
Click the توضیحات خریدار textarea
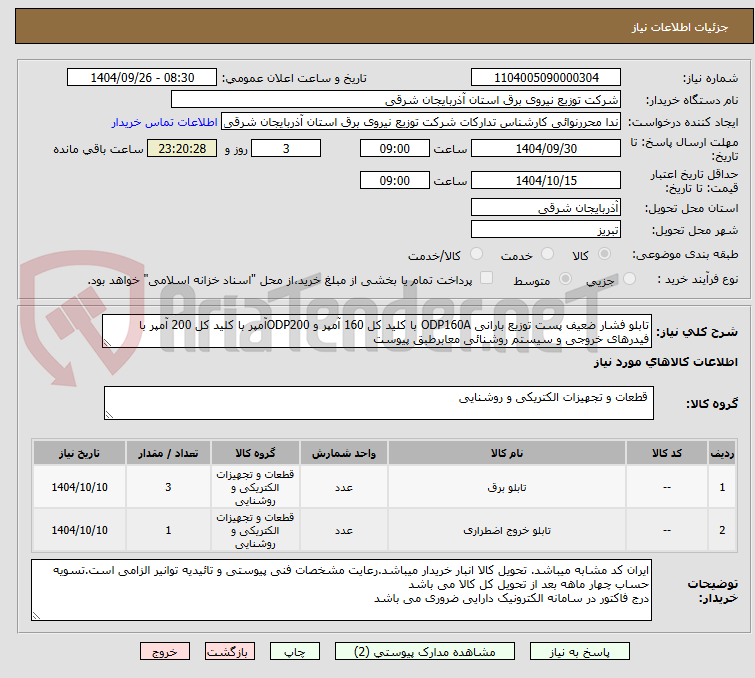coord(341,590)
